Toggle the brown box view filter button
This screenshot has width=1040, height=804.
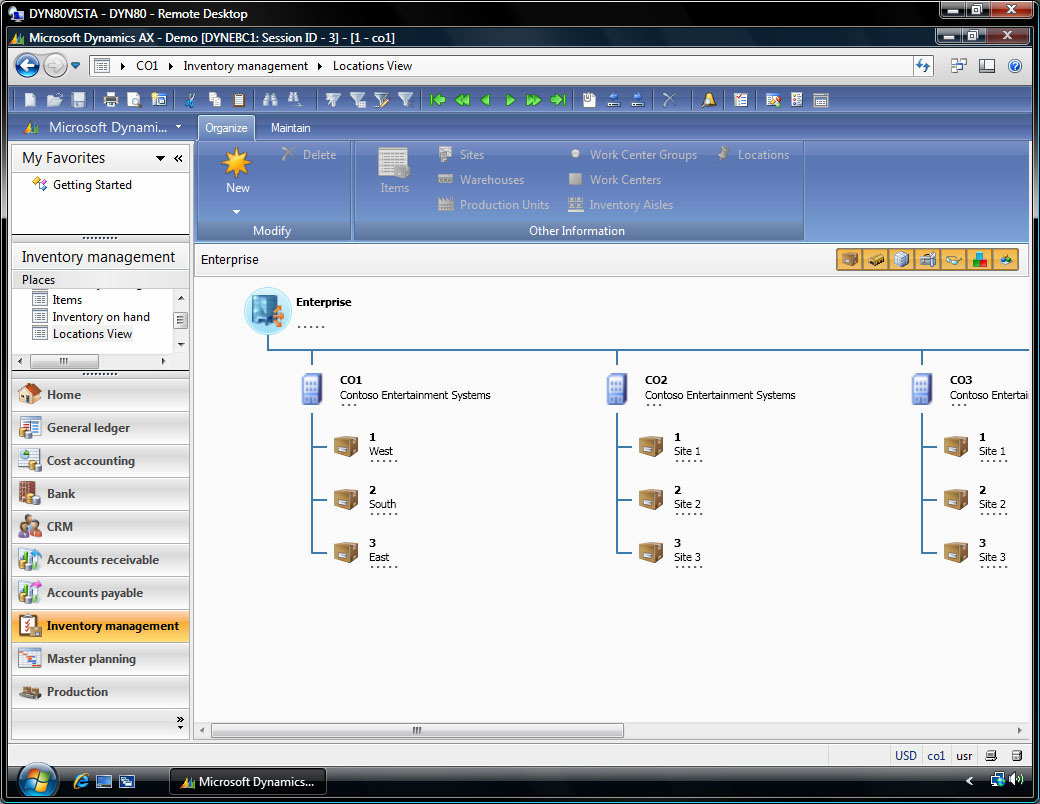pos(849,260)
